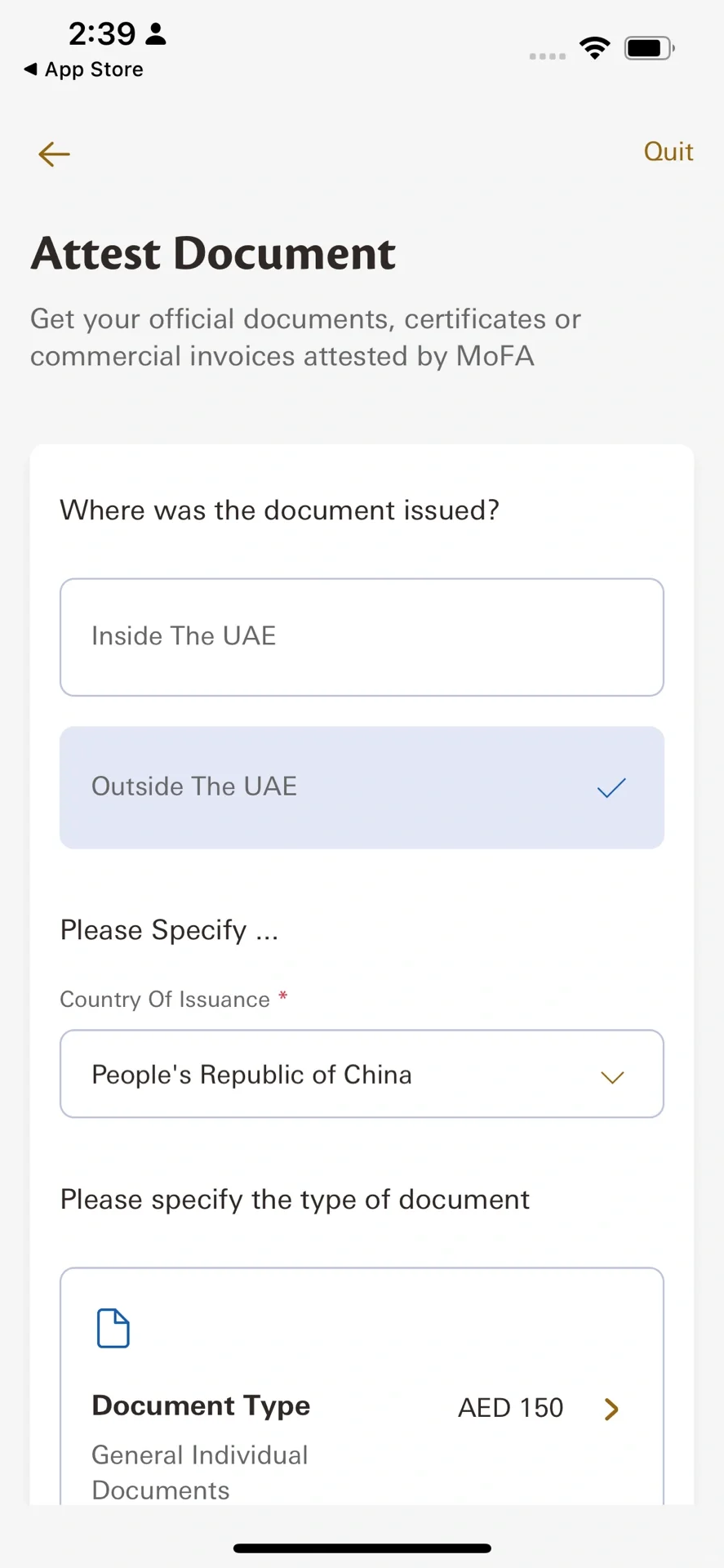Tap the back arrow icon
Image resolution: width=724 pixels, height=1568 pixels.
[54, 154]
